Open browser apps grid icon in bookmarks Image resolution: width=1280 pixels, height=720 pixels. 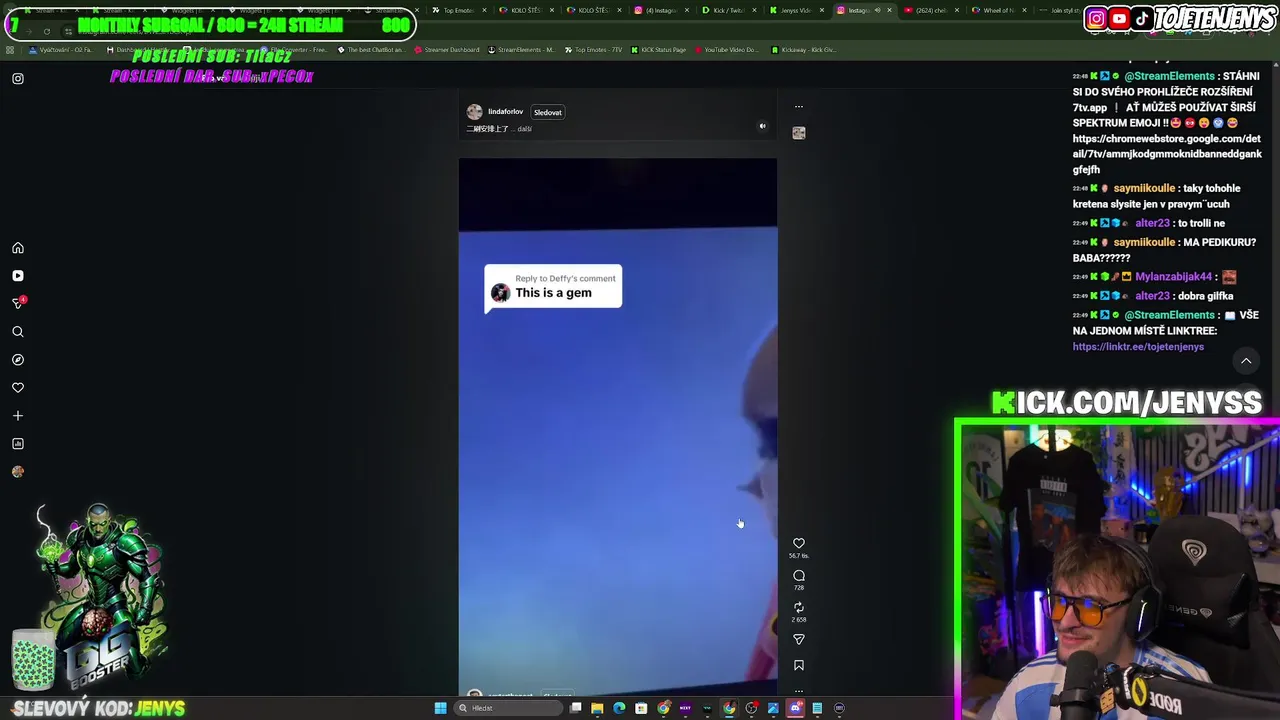(x=10, y=50)
